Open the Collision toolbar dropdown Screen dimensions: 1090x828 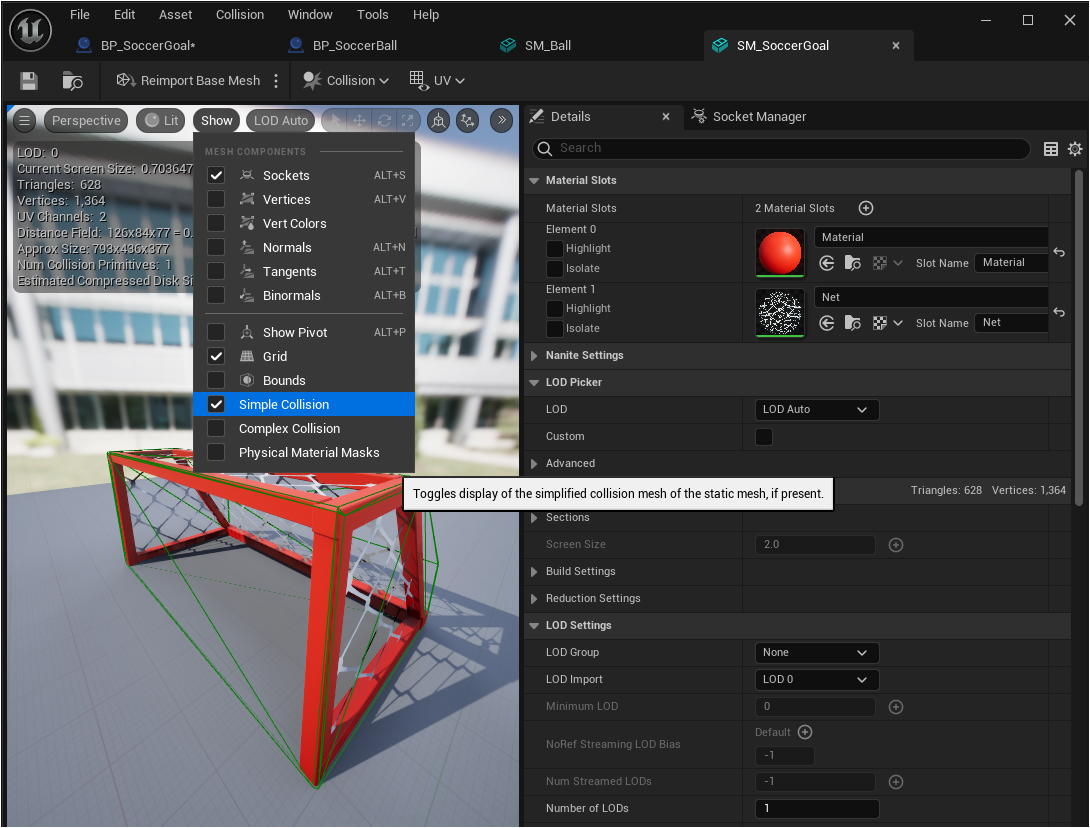pyautogui.click(x=345, y=81)
